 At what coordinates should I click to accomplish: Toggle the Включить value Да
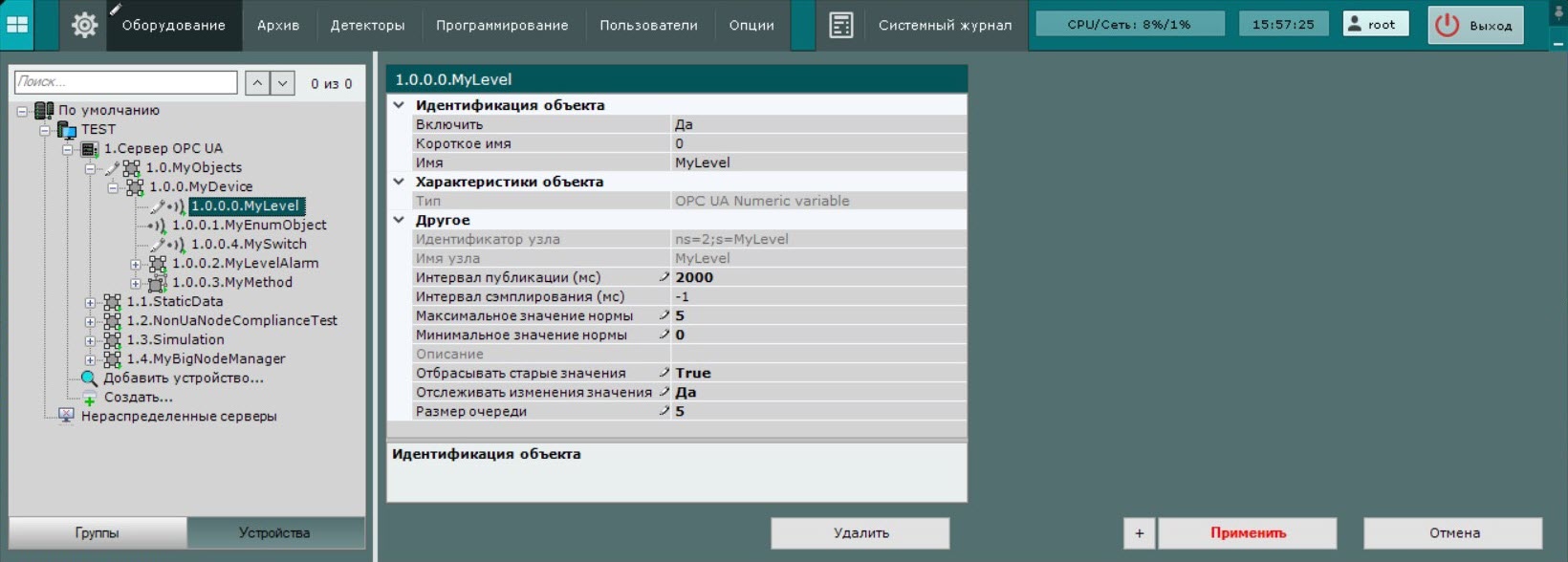click(x=817, y=124)
